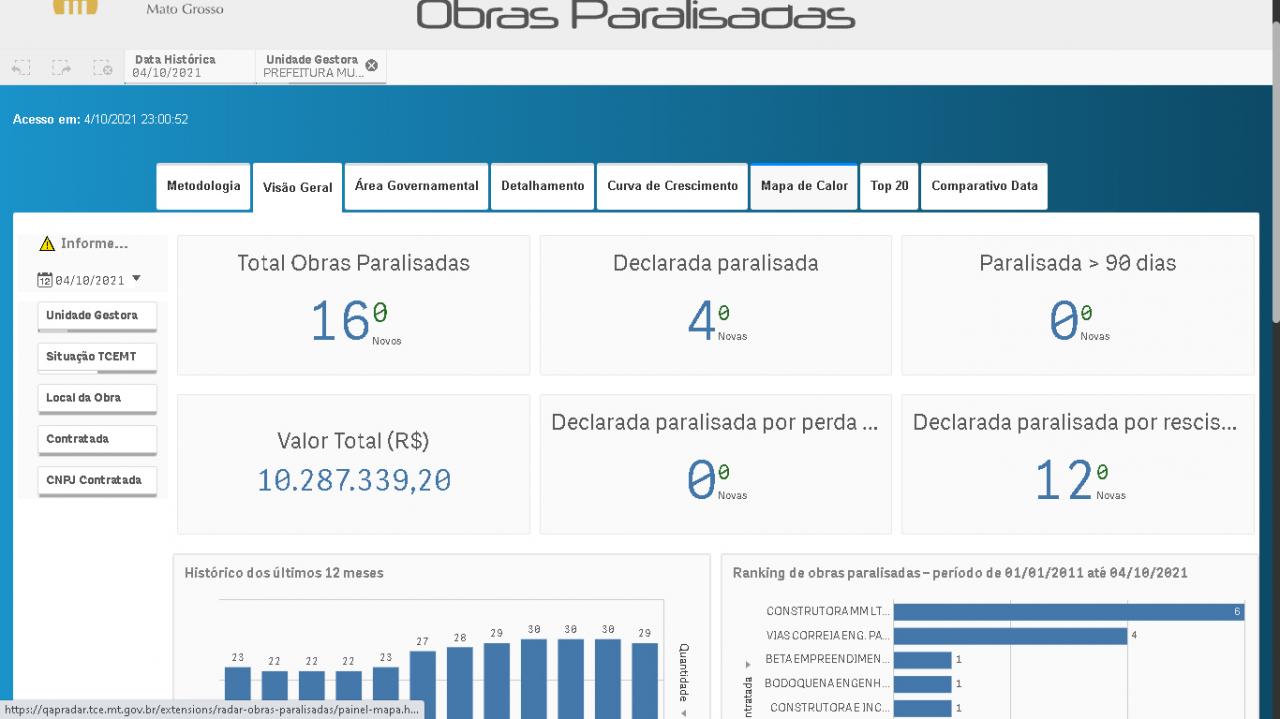Image resolution: width=1280 pixels, height=719 pixels.
Task: Open the CNPJ Contratada filter
Action: [x=97, y=480]
